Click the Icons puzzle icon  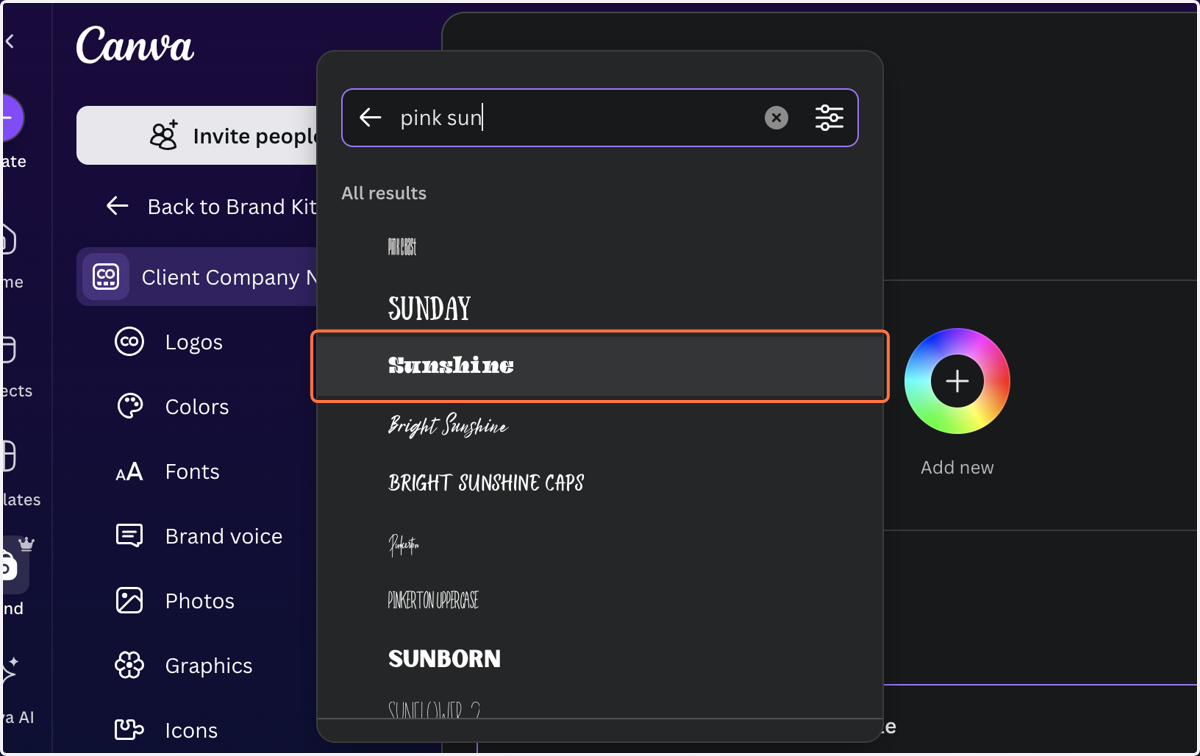(x=129, y=730)
